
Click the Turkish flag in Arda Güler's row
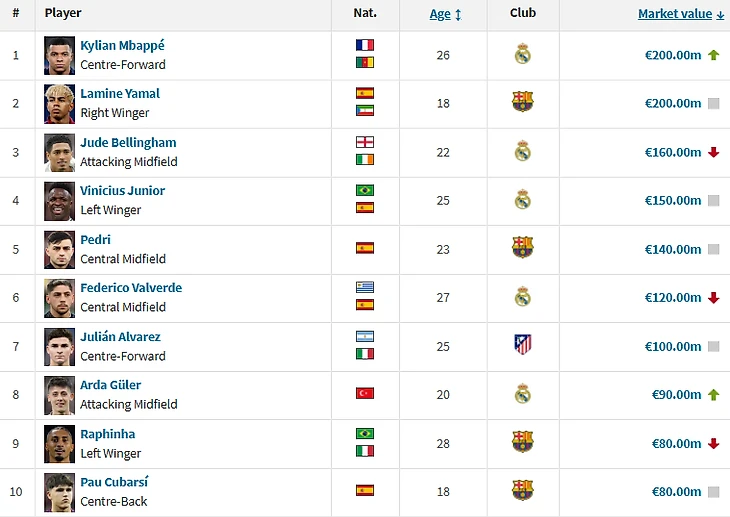365,394
